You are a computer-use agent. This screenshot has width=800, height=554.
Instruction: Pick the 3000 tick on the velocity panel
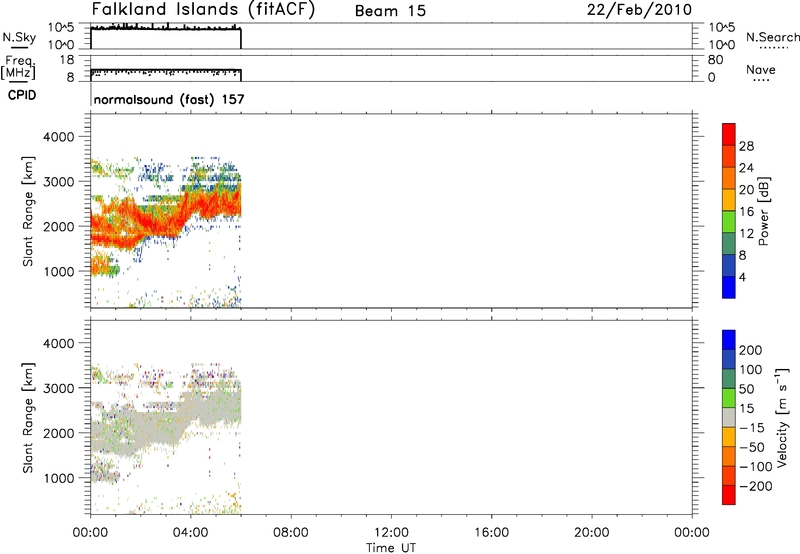58,388
